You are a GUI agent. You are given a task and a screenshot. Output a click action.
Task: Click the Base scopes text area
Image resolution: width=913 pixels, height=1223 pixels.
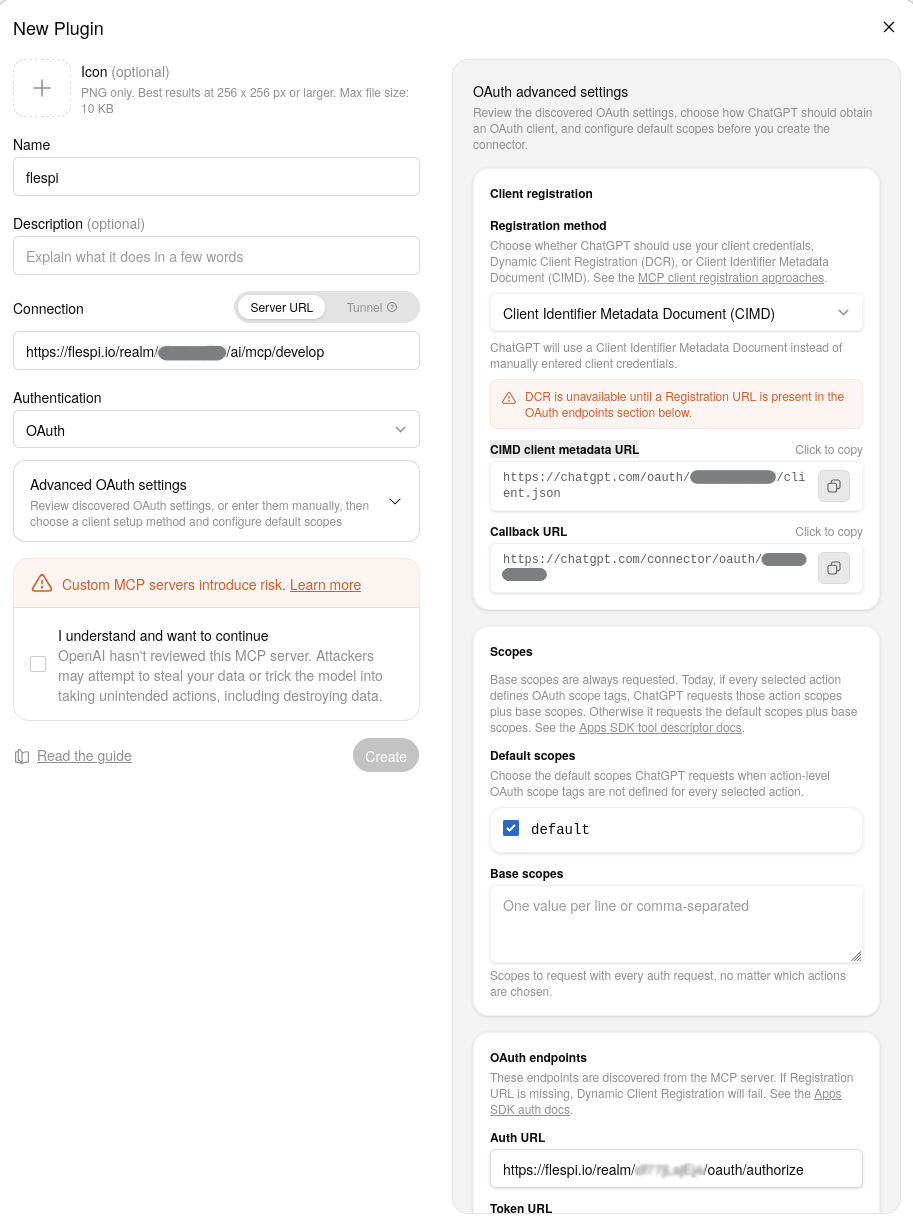pos(676,924)
